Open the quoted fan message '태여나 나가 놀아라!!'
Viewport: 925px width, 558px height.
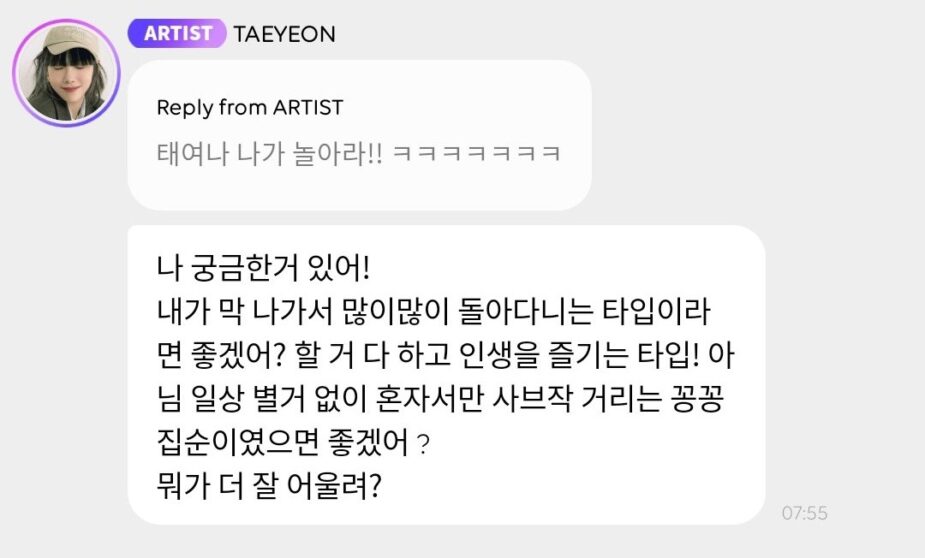point(270,154)
